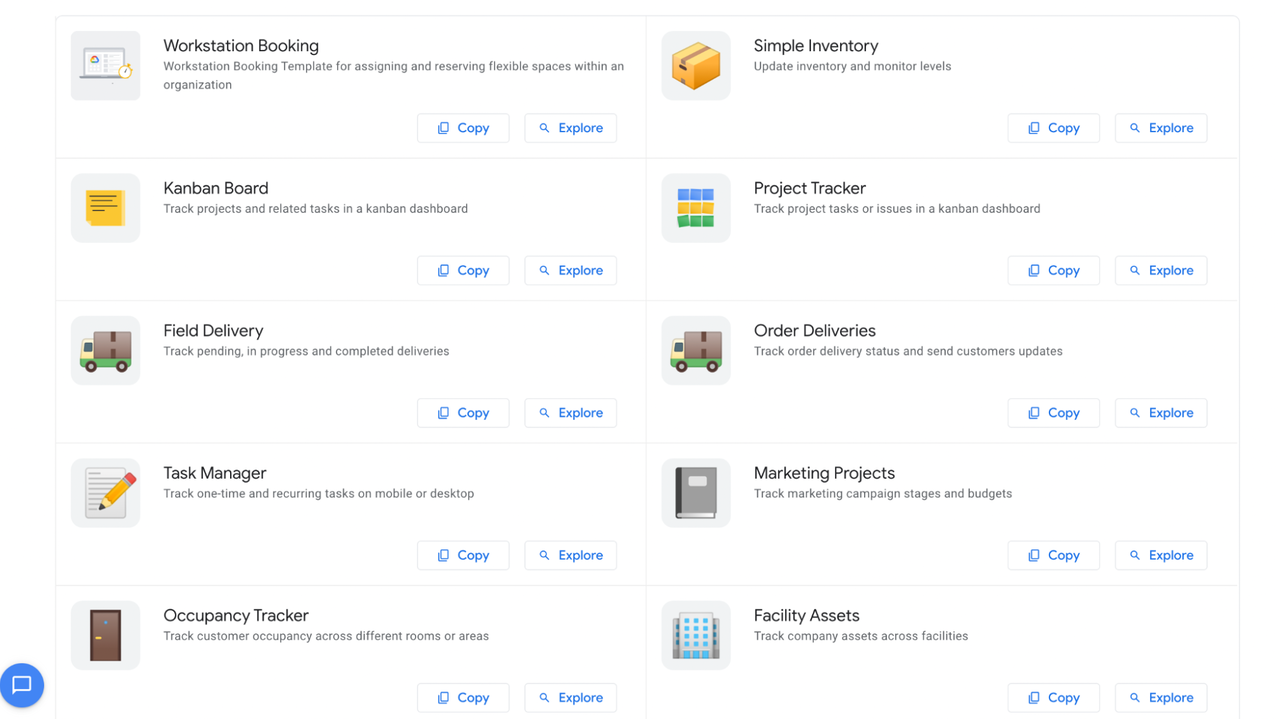The height and width of the screenshot is (719, 1279).
Task: Explore the Order Deliveries template
Action: click(1160, 412)
